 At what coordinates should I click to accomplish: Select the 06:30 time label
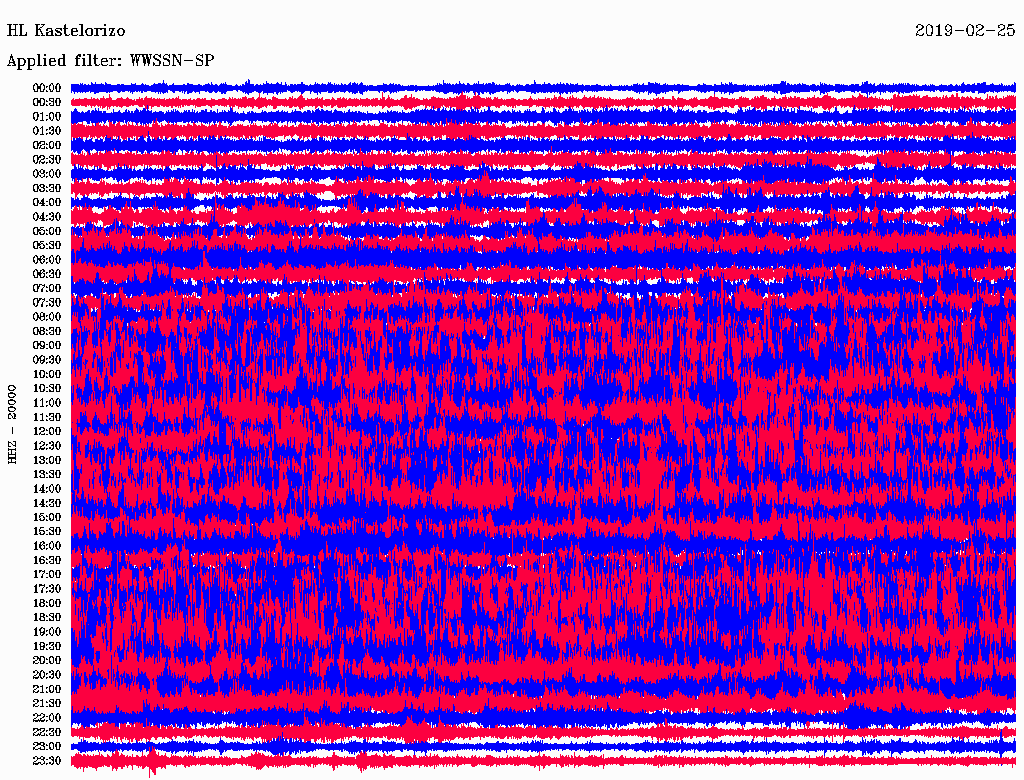(x=47, y=274)
